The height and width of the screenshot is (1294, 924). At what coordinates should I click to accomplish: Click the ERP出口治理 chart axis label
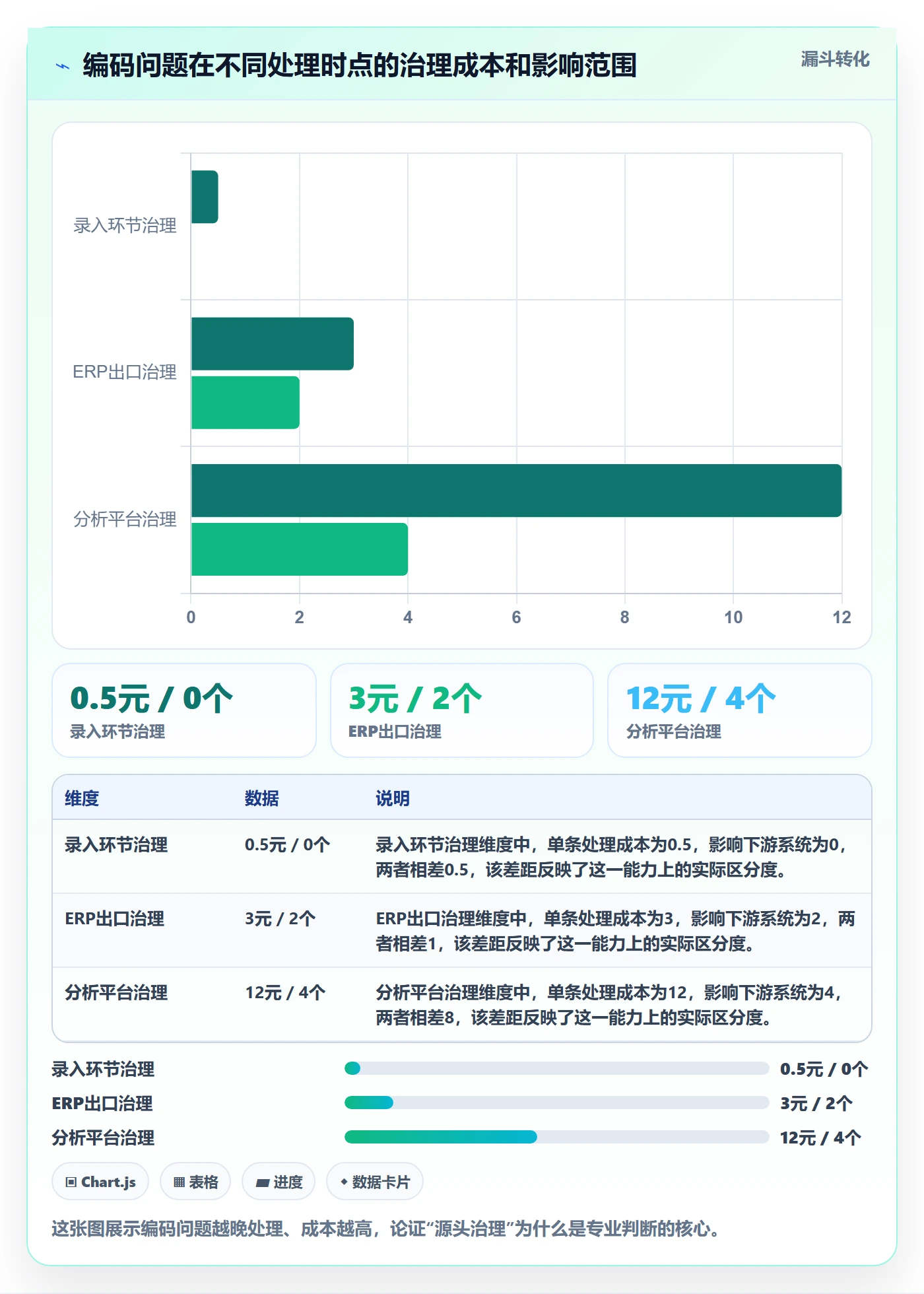click(x=125, y=372)
